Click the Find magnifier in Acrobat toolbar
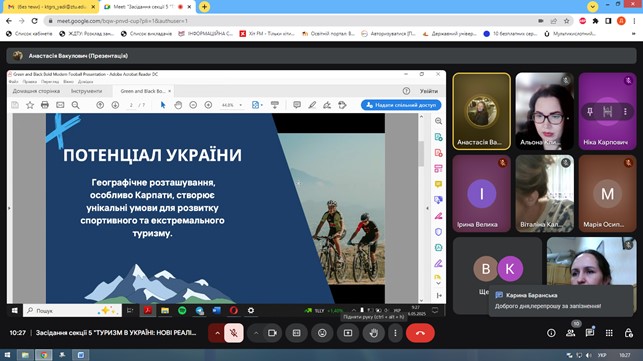 pyautogui.click(x=75, y=105)
